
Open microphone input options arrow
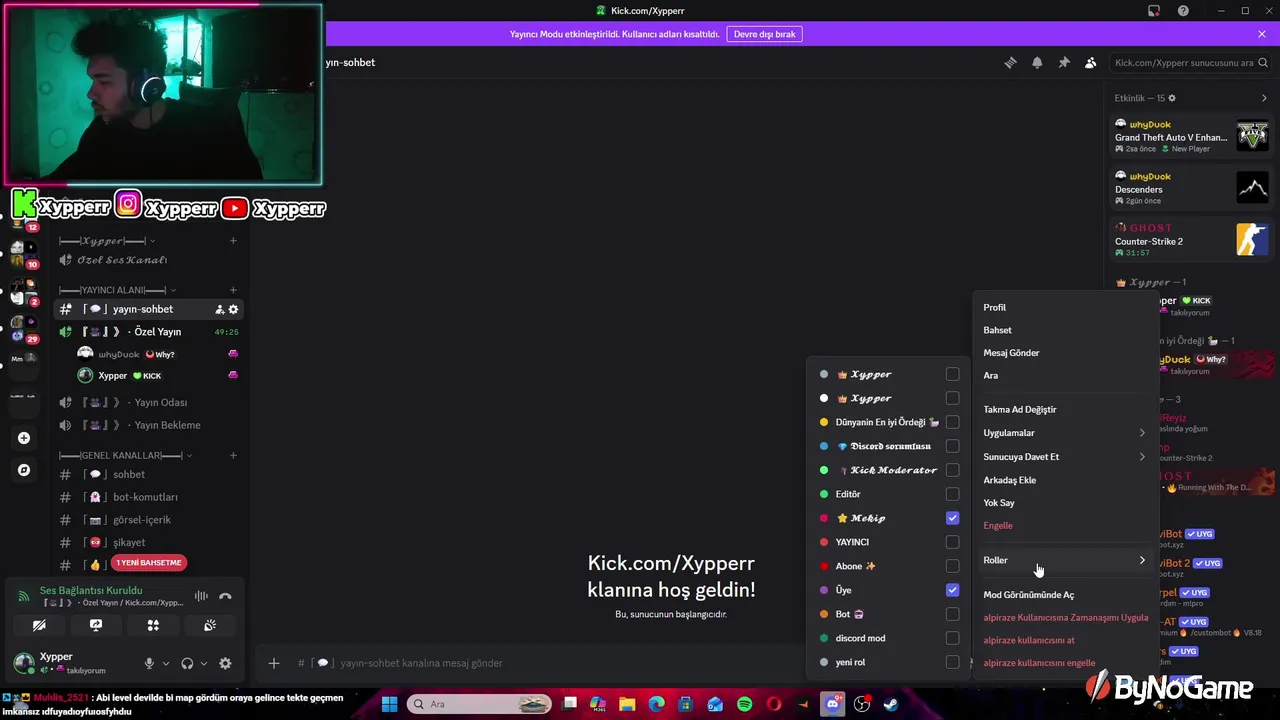(165, 663)
